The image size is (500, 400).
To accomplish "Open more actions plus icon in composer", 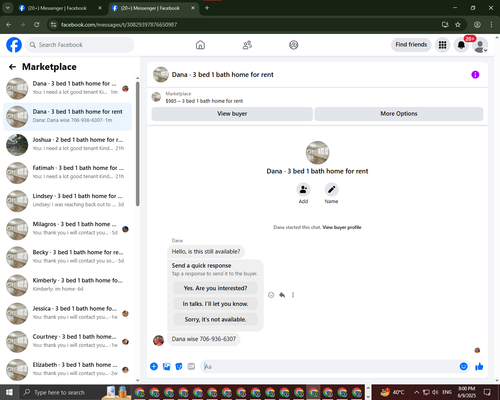I will (154, 367).
